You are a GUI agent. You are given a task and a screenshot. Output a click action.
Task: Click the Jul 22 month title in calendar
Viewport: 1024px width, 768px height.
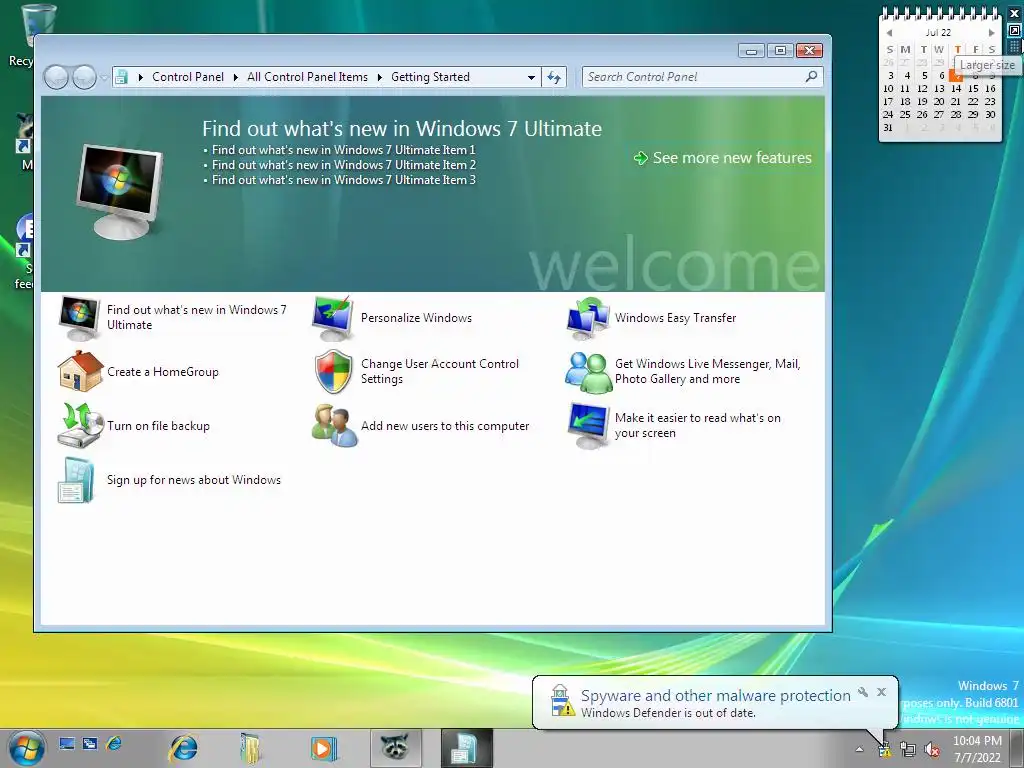938,33
